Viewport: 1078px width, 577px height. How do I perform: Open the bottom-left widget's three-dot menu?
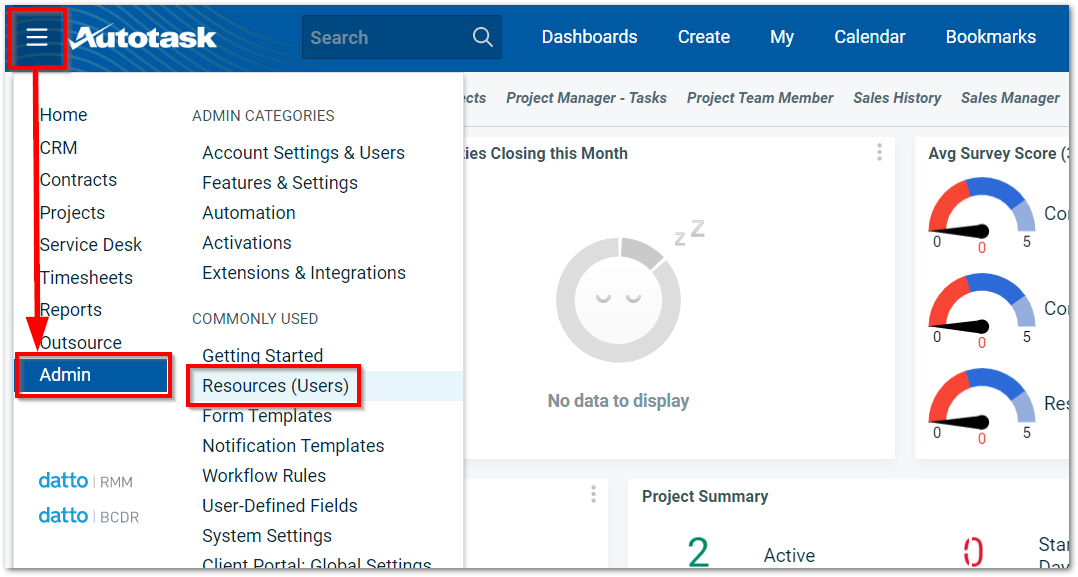click(x=593, y=493)
